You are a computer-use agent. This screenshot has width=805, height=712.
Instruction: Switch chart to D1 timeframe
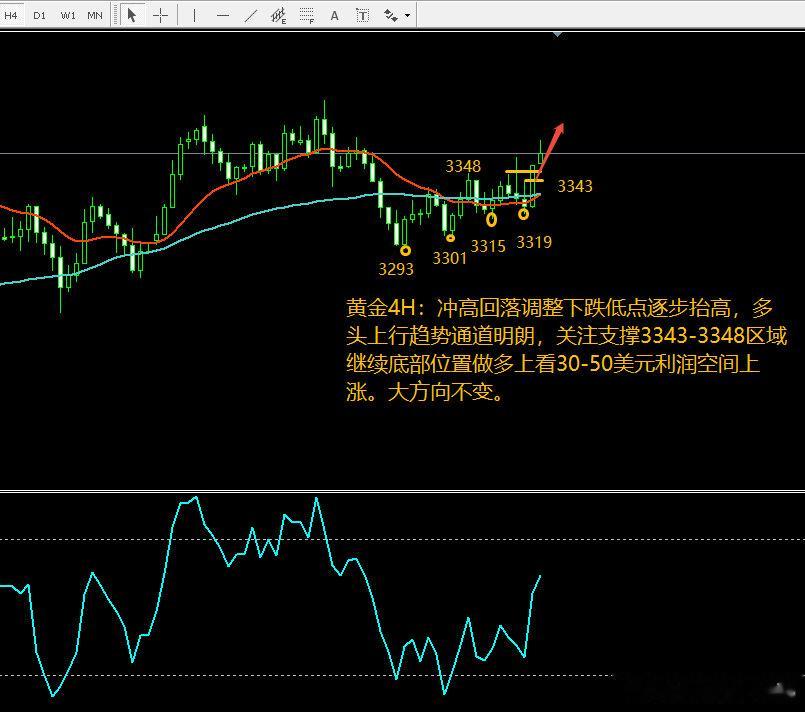pyautogui.click(x=39, y=15)
